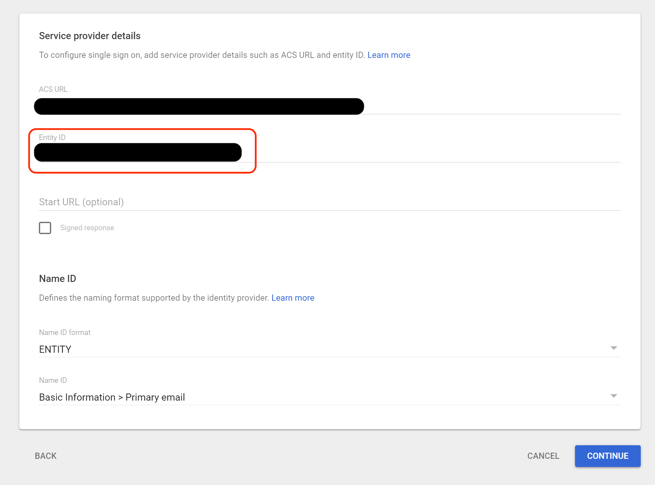This screenshot has width=655, height=485.
Task: Click the Service provider details heading
Action: 90,36
